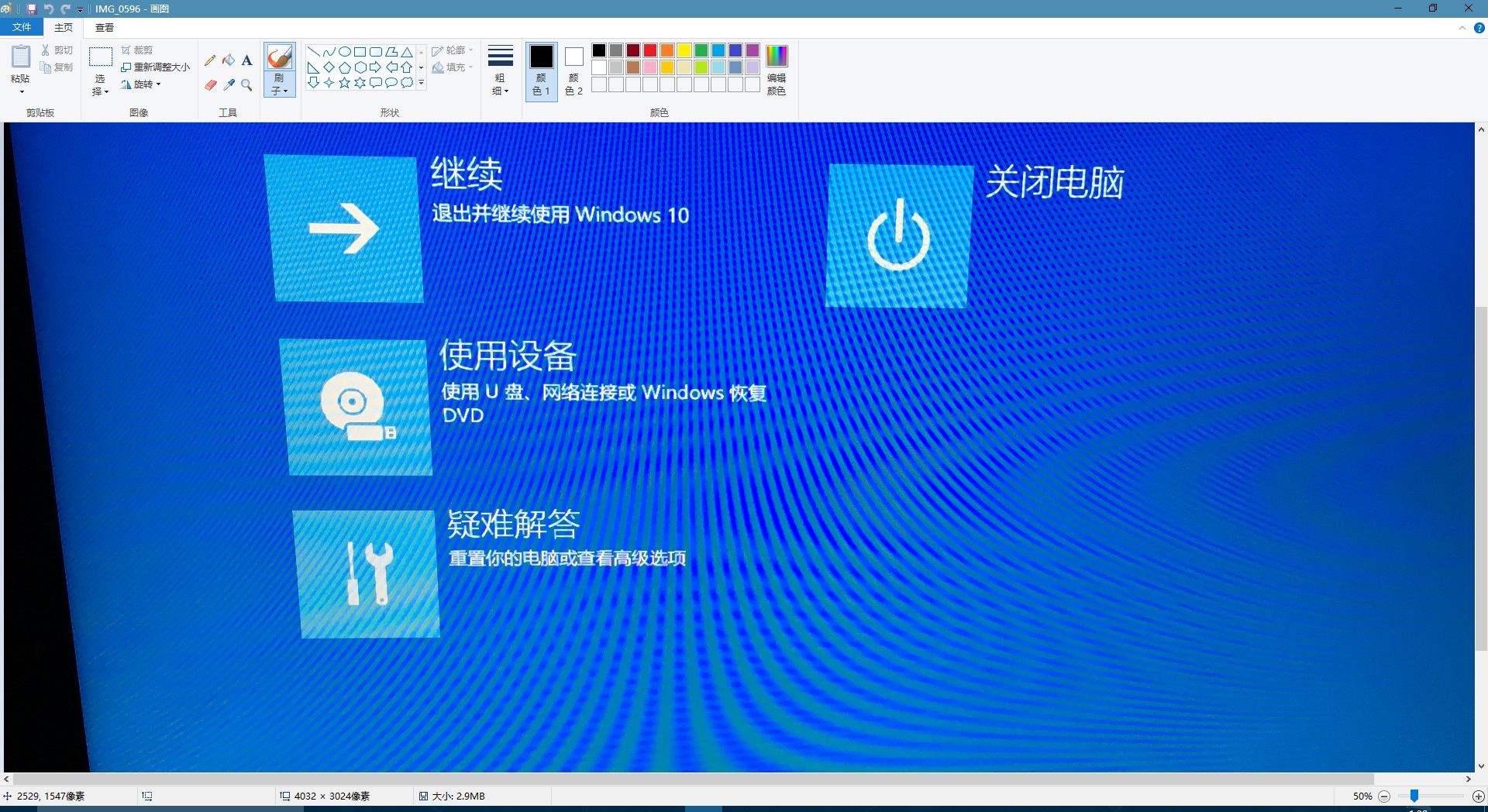Image resolution: width=1488 pixels, height=812 pixels.
Task: Choose the Oval shape
Action: [344, 52]
